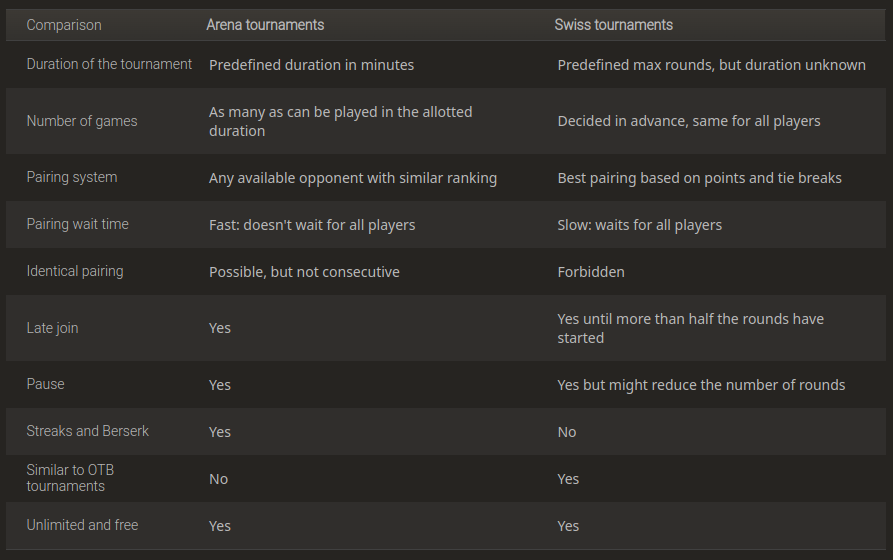The height and width of the screenshot is (560, 893).
Task: Click the 'Unlimited and free' row label
Action: point(82,525)
